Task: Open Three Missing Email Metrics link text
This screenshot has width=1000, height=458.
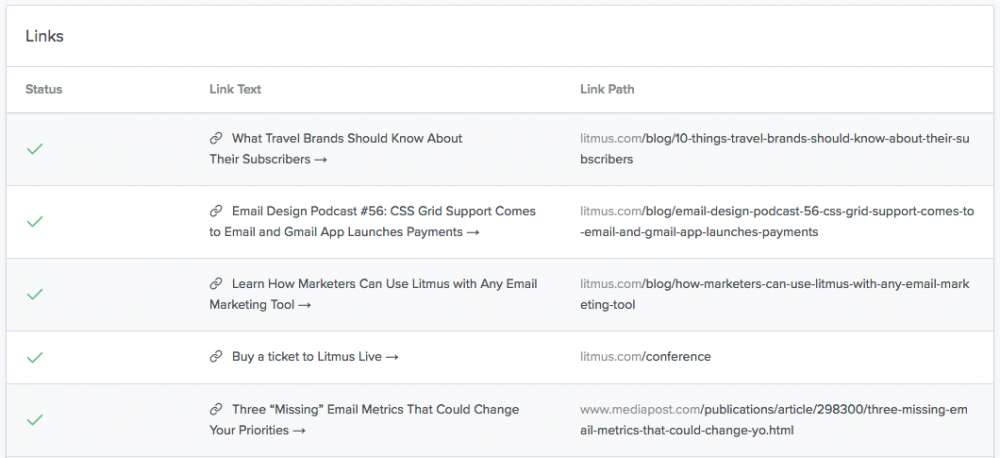Action: point(375,410)
